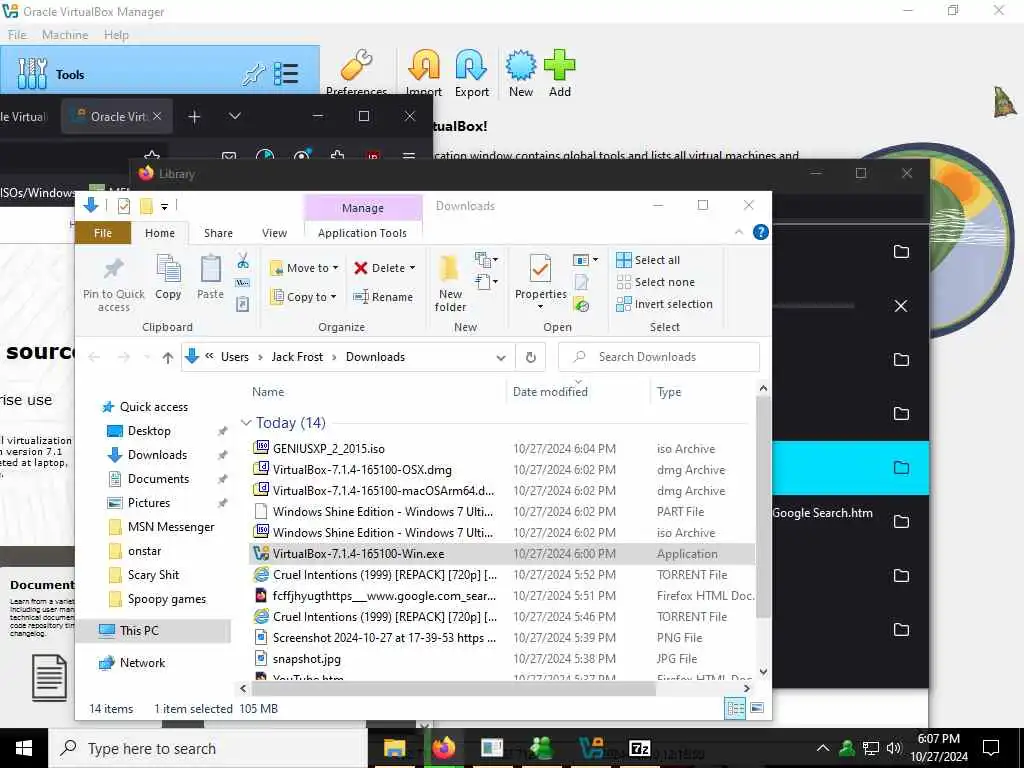
Task: Click the Export icon in VirtualBox Manager
Action: pyautogui.click(x=472, y=65)
